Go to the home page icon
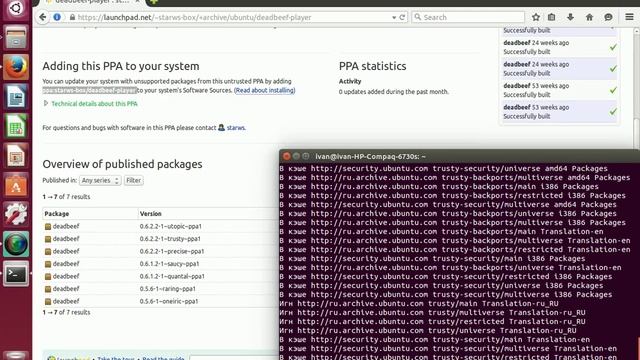The image size is (640, 360). [x=589, y=17]
